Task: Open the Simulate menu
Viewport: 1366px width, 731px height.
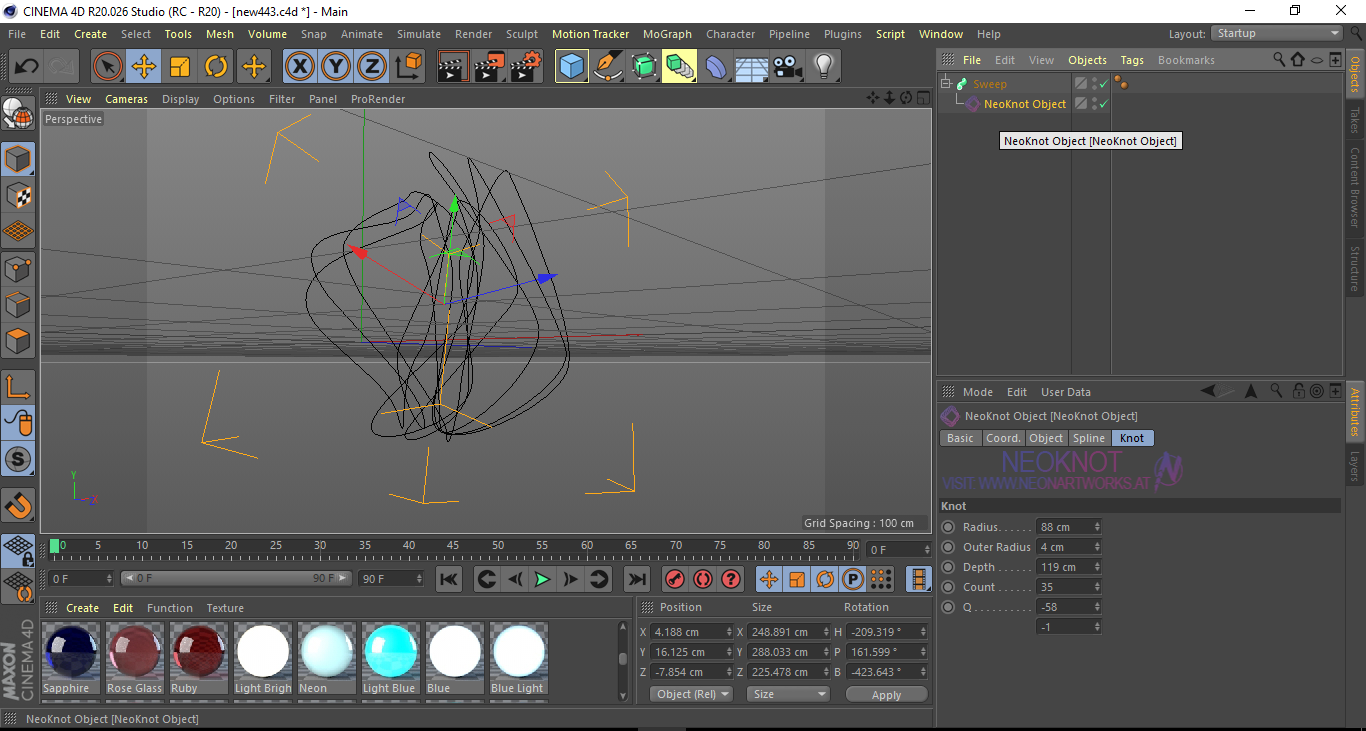Action: [418, 34]
